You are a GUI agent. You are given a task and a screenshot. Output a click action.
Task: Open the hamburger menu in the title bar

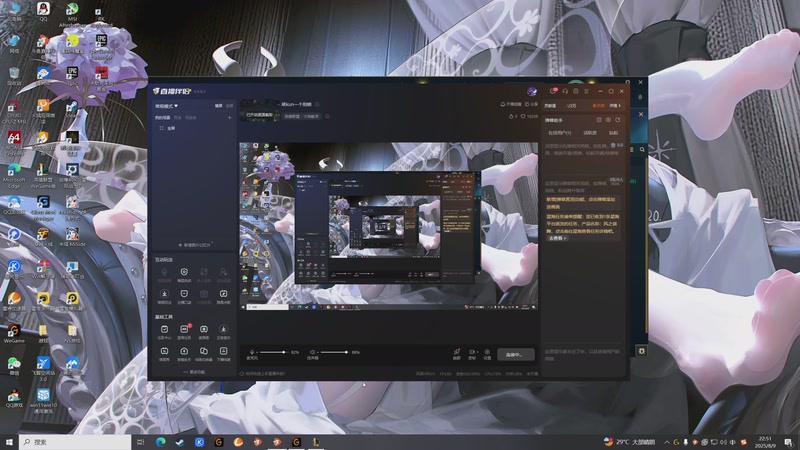click(x=586, y=91)
